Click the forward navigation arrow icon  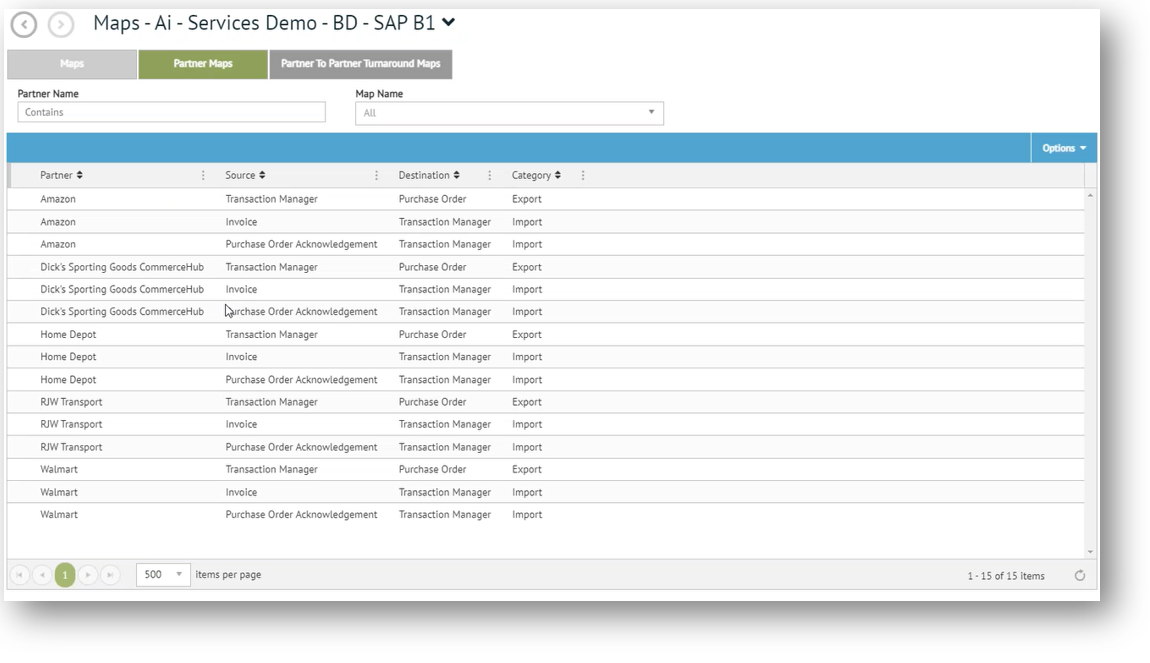pos(61,24)
